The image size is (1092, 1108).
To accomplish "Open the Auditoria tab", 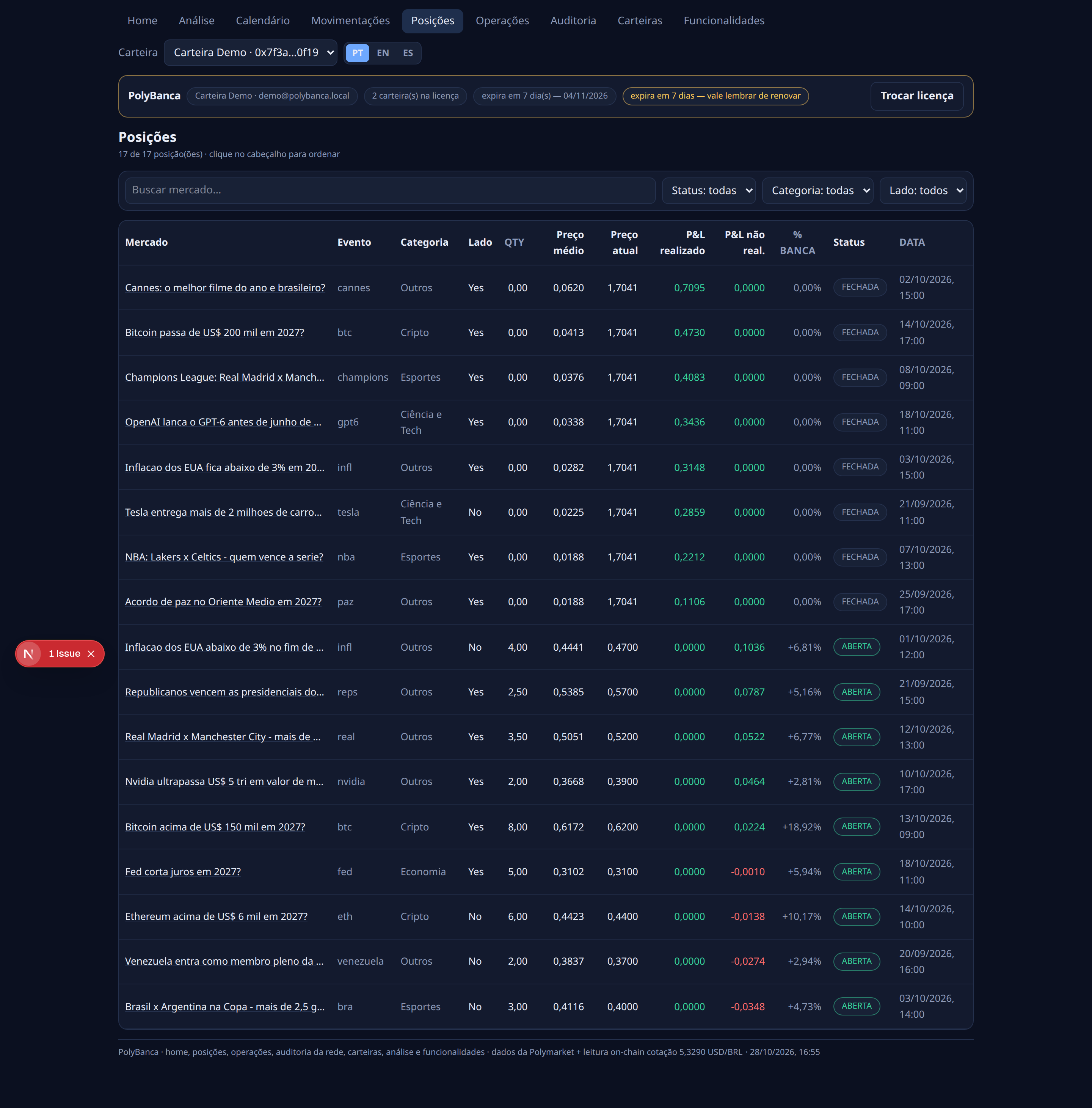I will tap(573, 20).
